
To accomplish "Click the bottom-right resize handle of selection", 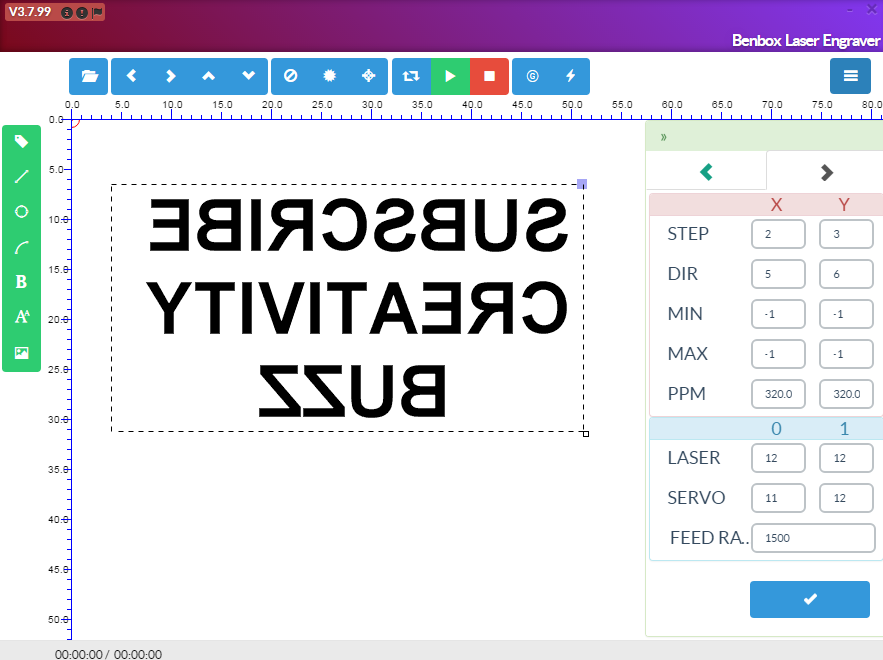I will pyautogui.click(x=586, y=434).
